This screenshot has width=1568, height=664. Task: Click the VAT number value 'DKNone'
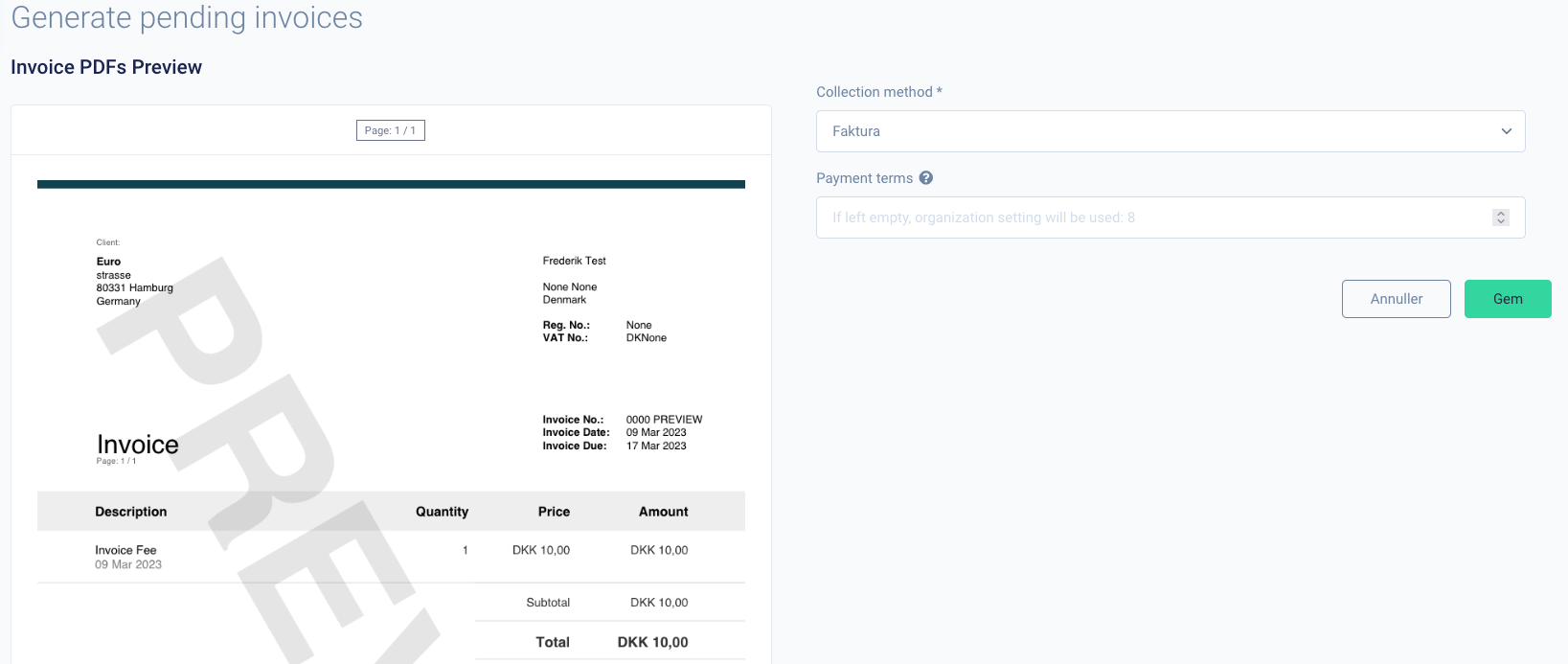[647, 338]
